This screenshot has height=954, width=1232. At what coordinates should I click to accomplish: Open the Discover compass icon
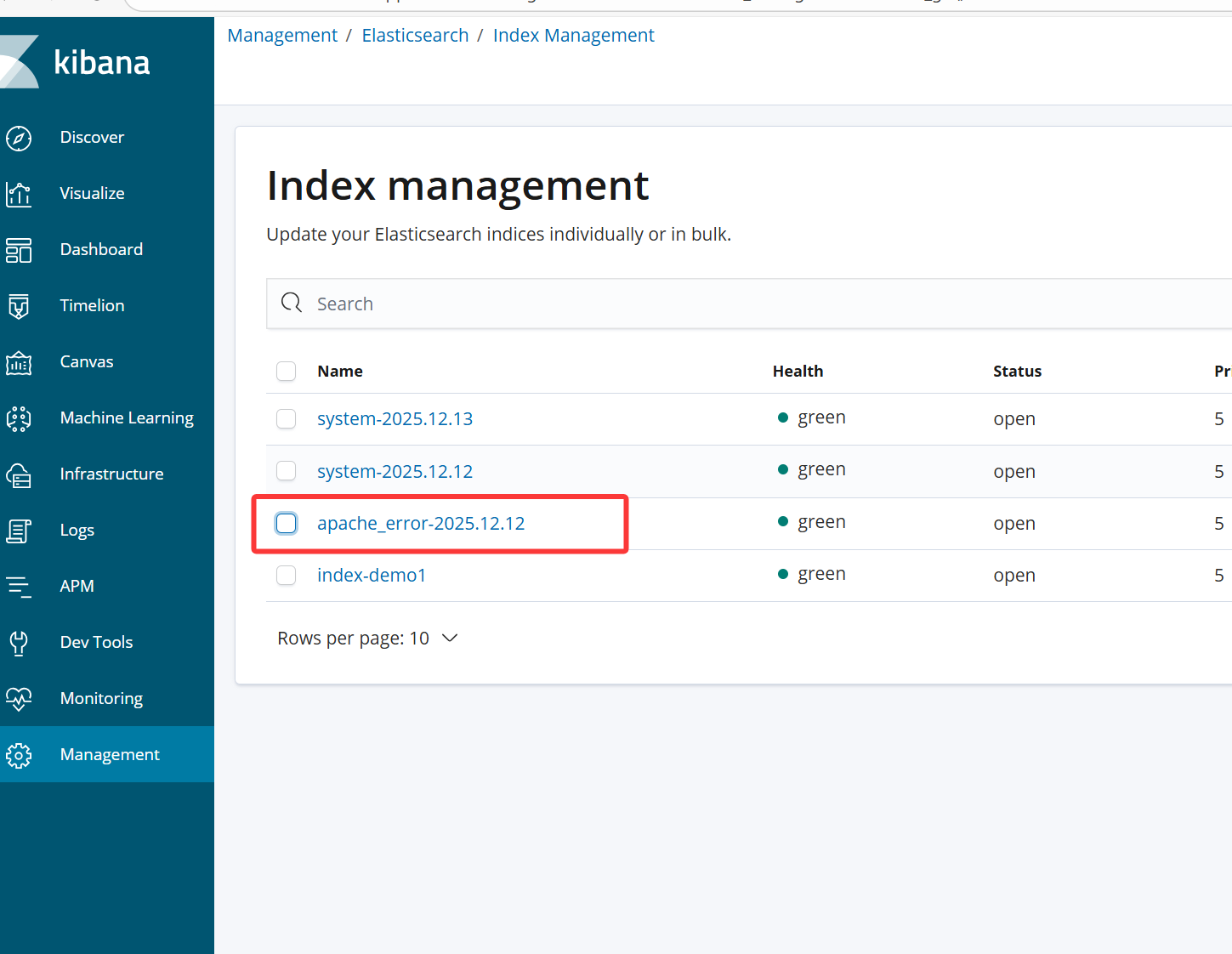click(19, 138)
